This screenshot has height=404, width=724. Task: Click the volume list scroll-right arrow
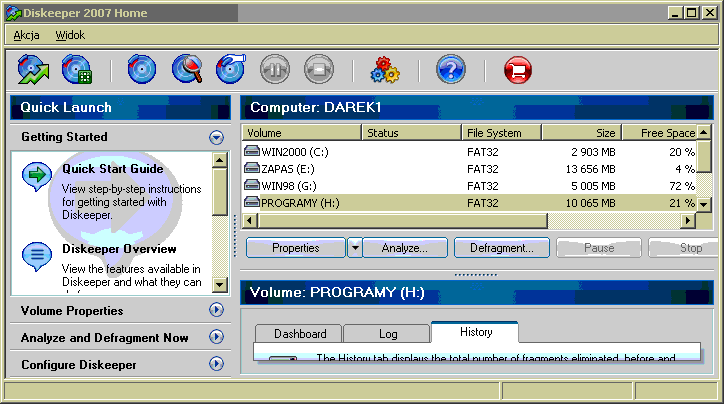click(x=688, y=220)
